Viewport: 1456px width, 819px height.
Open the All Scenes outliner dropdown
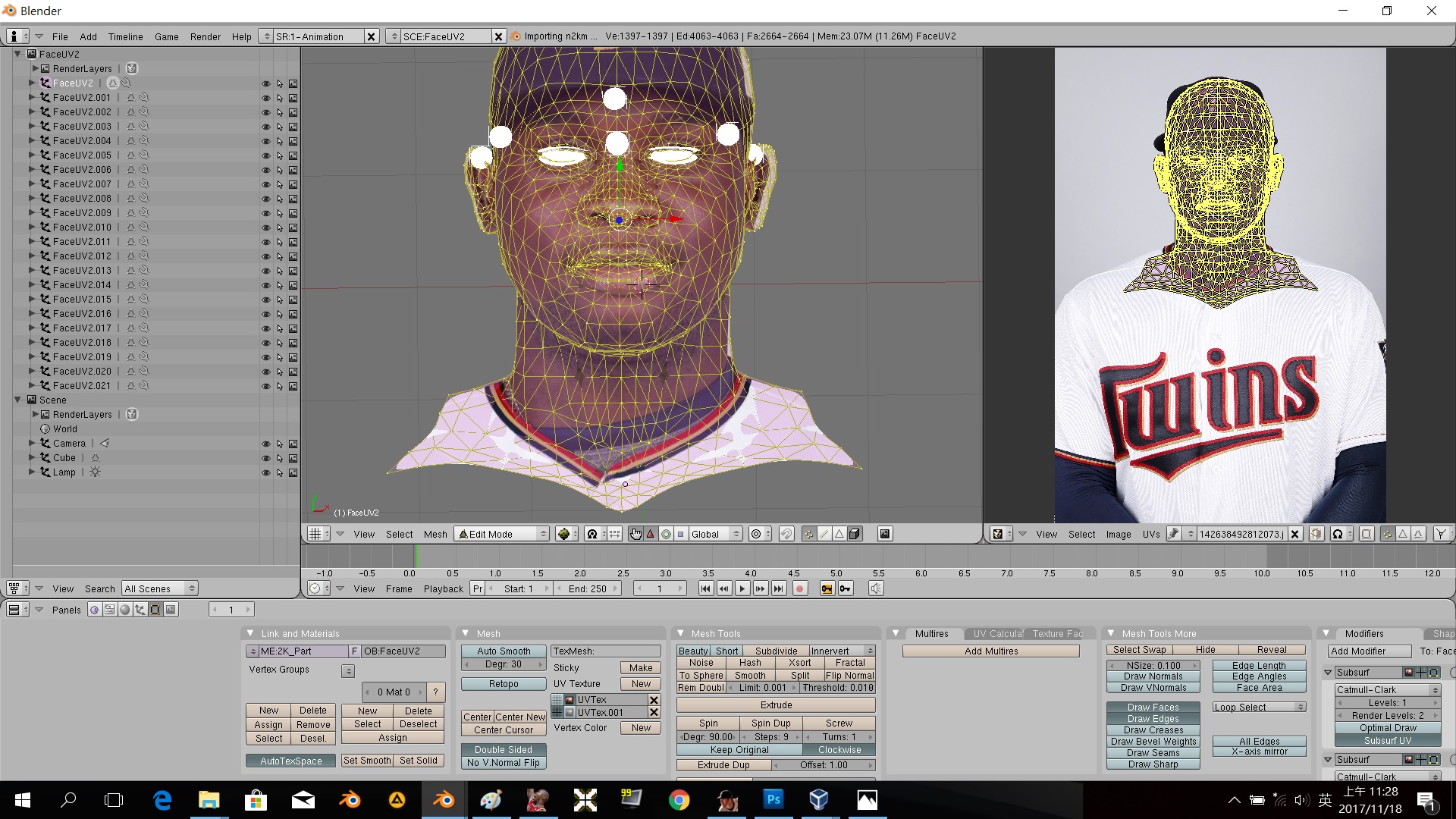click(x=160, y=588)
